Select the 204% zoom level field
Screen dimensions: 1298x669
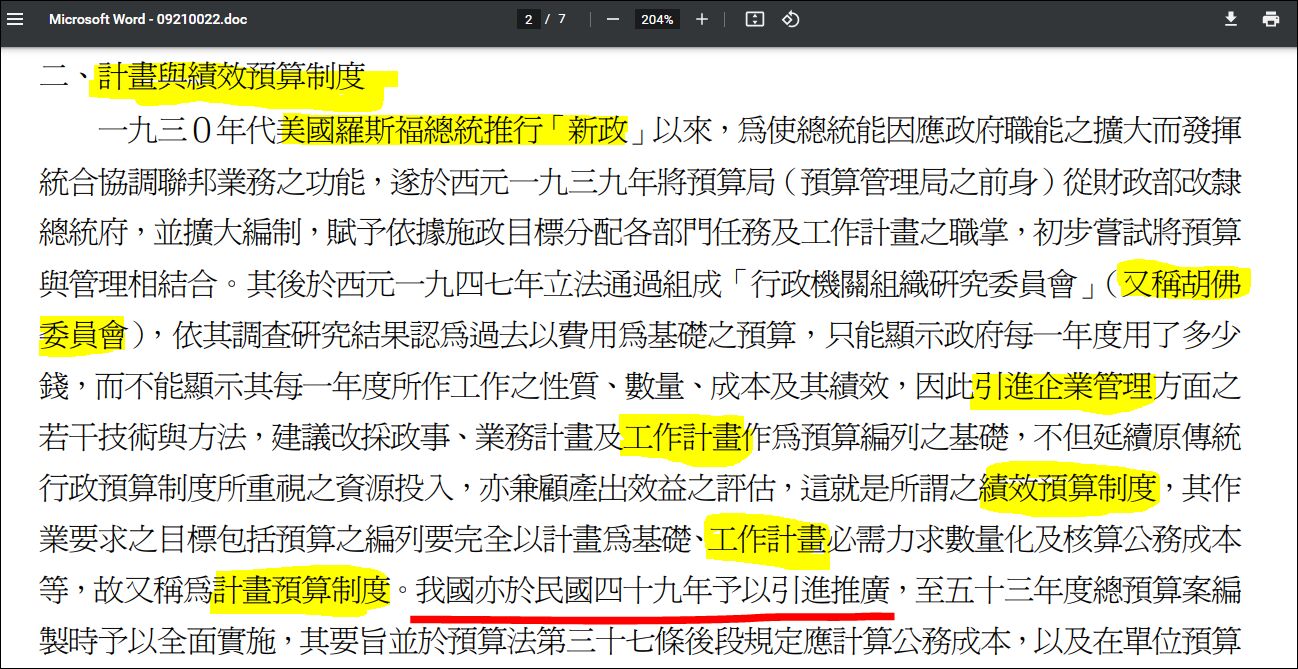click(x=657, y=19)
